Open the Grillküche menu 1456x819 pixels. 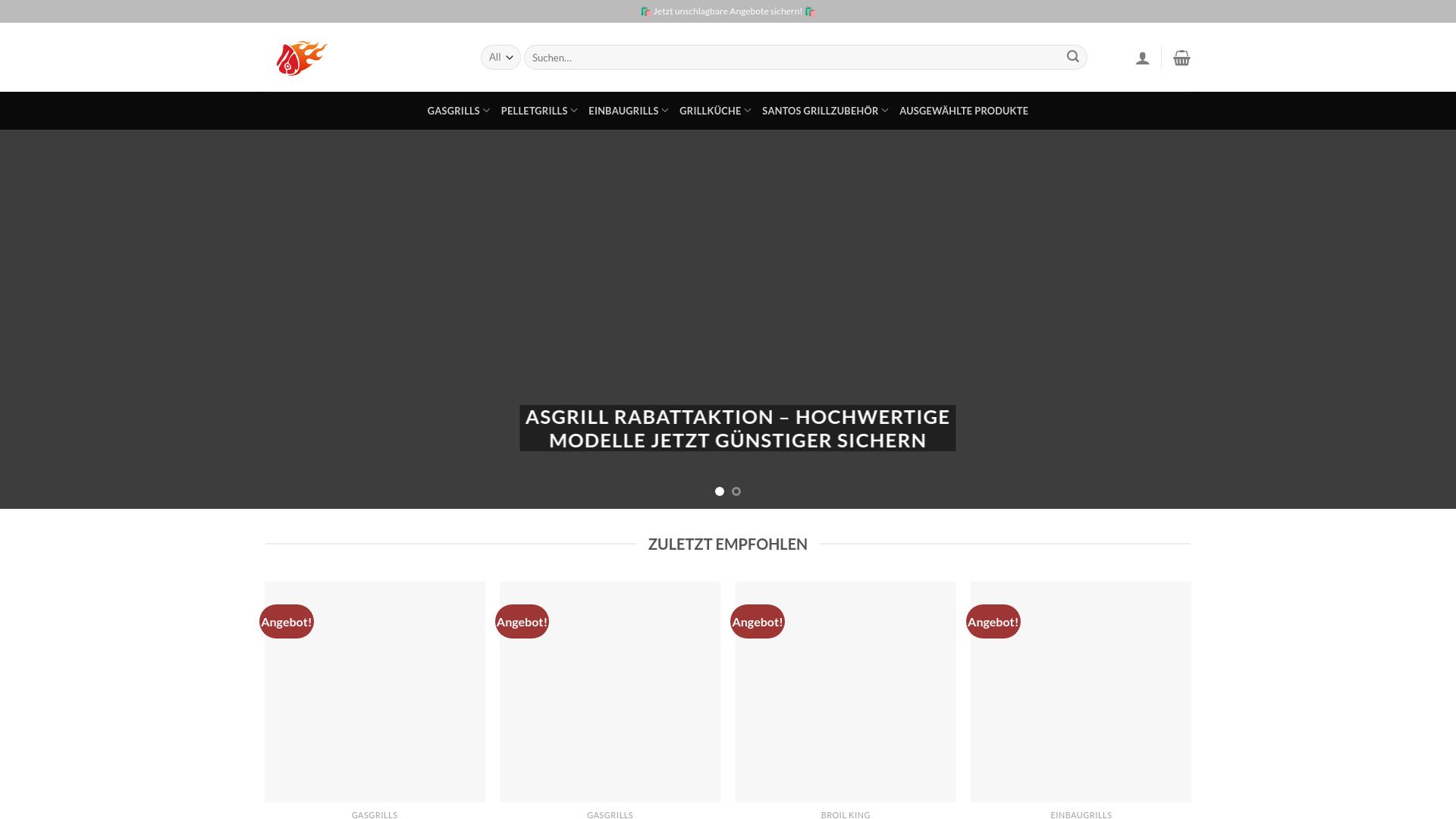point(714,111)
